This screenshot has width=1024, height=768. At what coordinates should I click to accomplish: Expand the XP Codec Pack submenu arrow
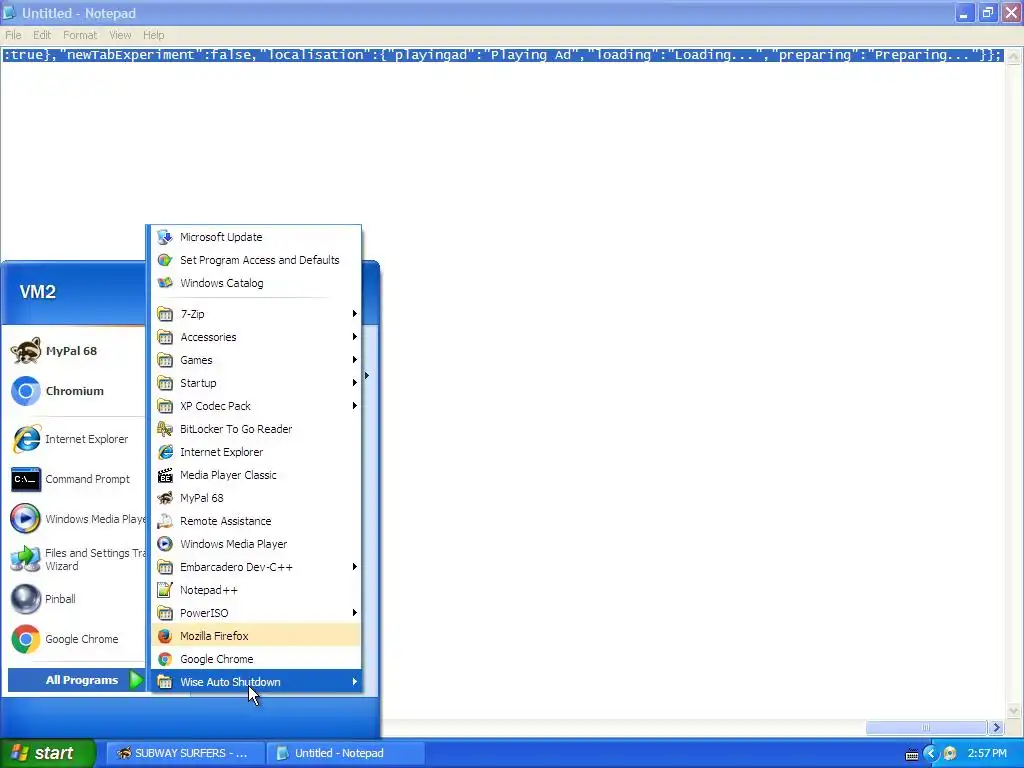tap(355, 406)
